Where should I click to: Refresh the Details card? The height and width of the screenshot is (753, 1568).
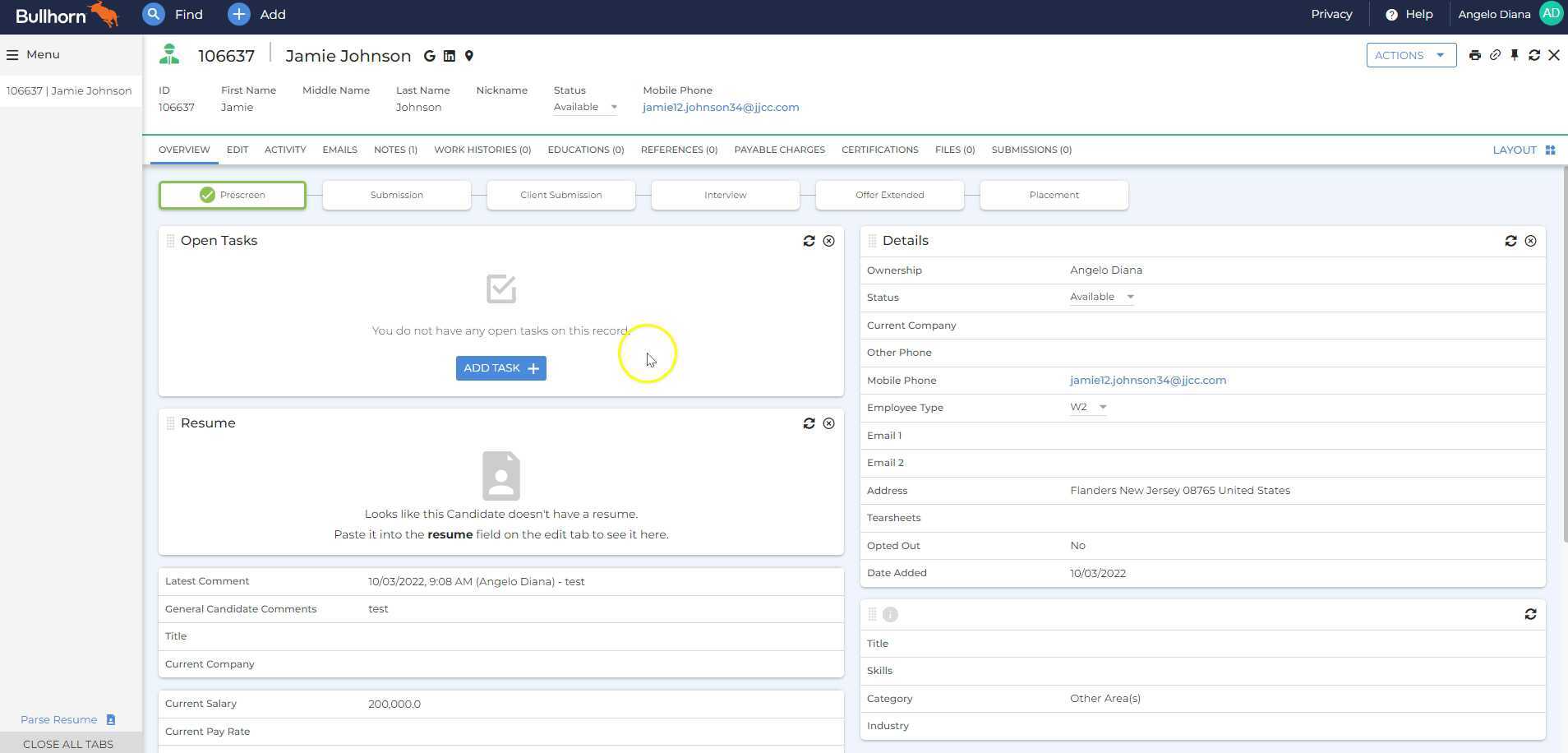tap(1510, 241)
